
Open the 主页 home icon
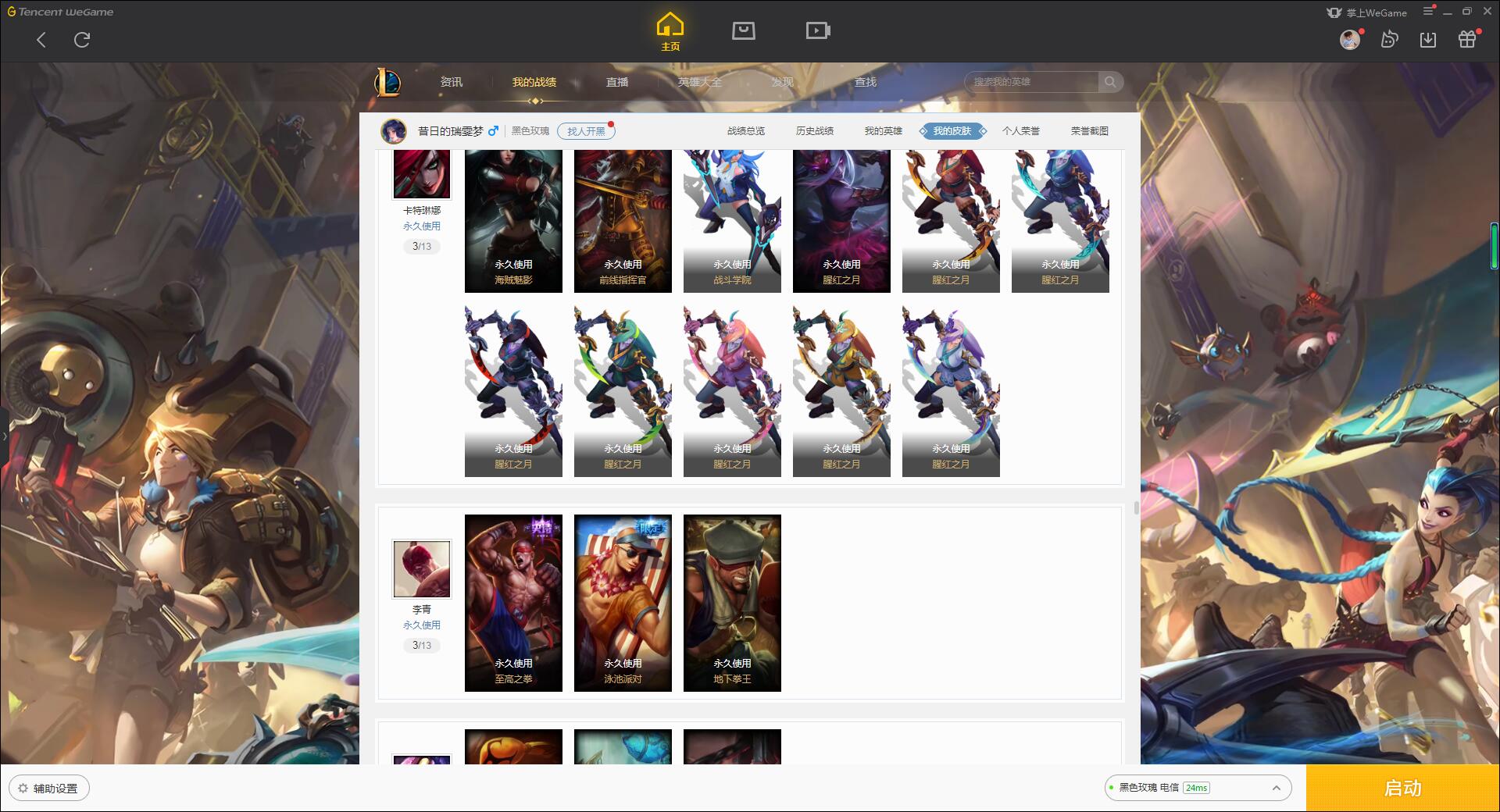(x=670, y=32)
